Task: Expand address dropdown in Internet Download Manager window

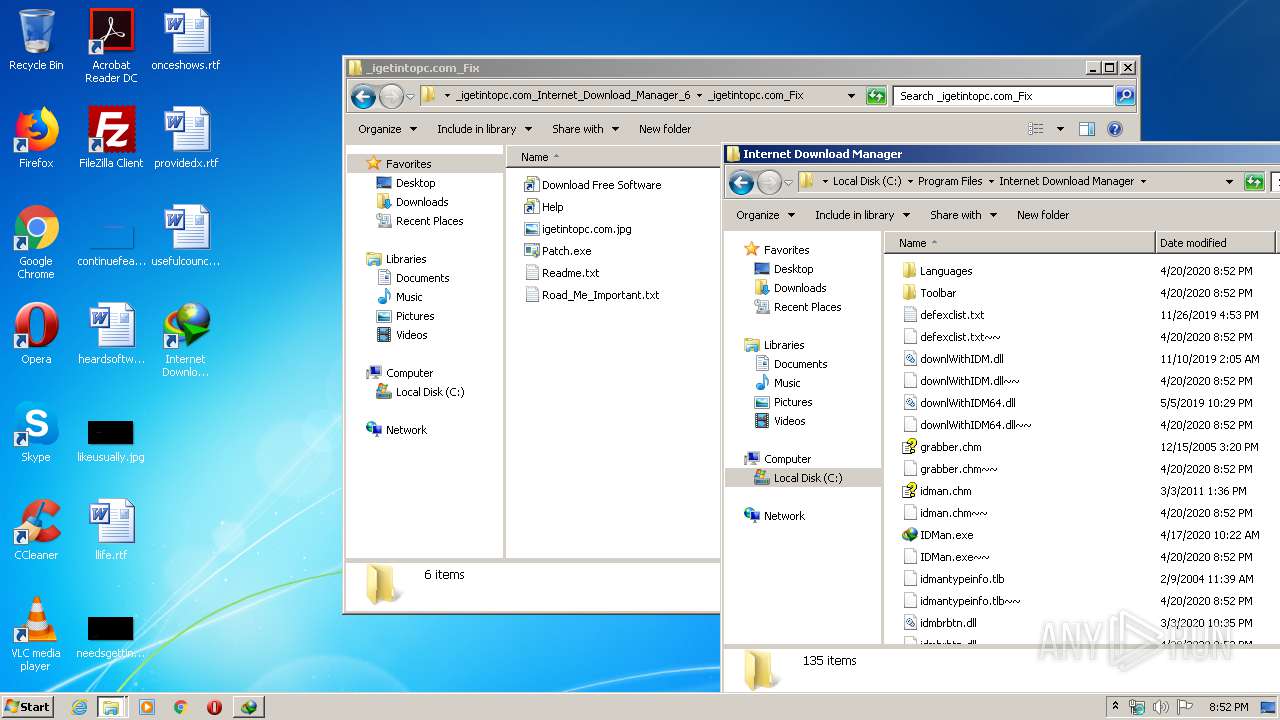Action: coord(1229,182)
